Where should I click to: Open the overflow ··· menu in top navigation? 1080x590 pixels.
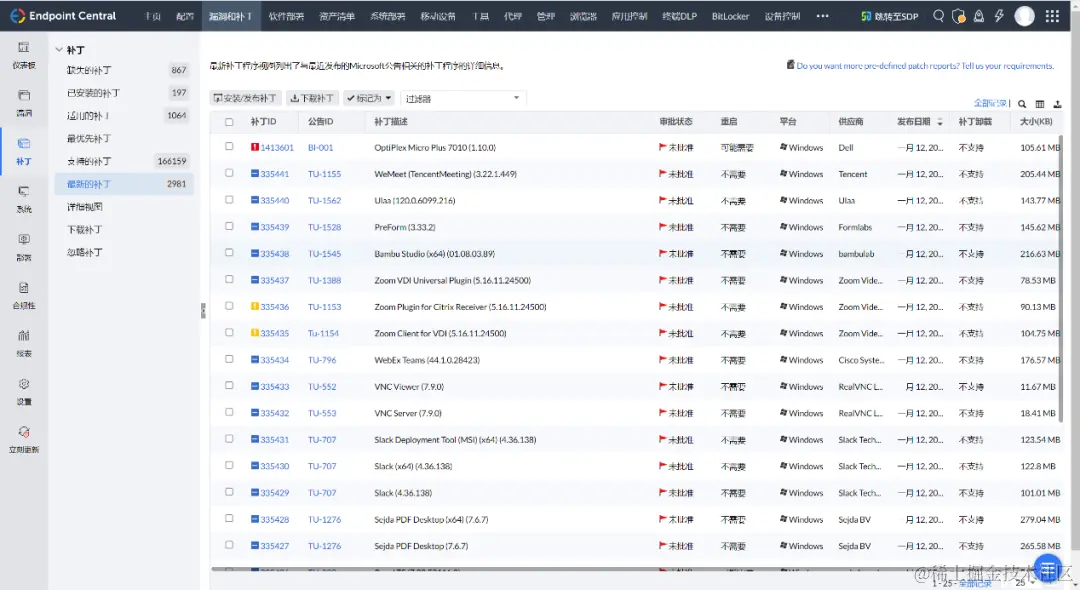point(822,16)
